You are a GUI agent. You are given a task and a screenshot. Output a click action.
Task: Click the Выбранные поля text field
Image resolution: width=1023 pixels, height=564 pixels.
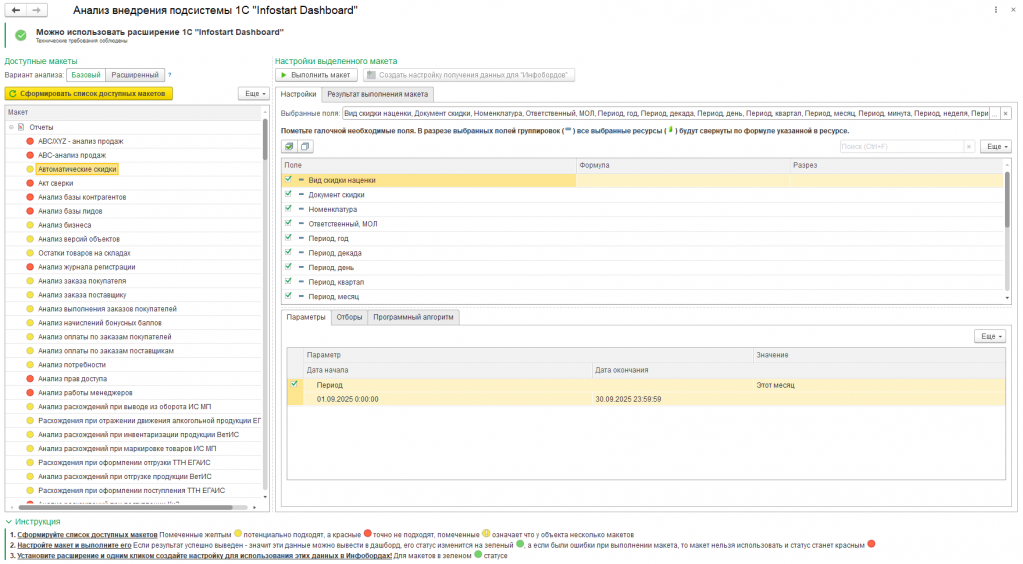[x=666, y=114]
